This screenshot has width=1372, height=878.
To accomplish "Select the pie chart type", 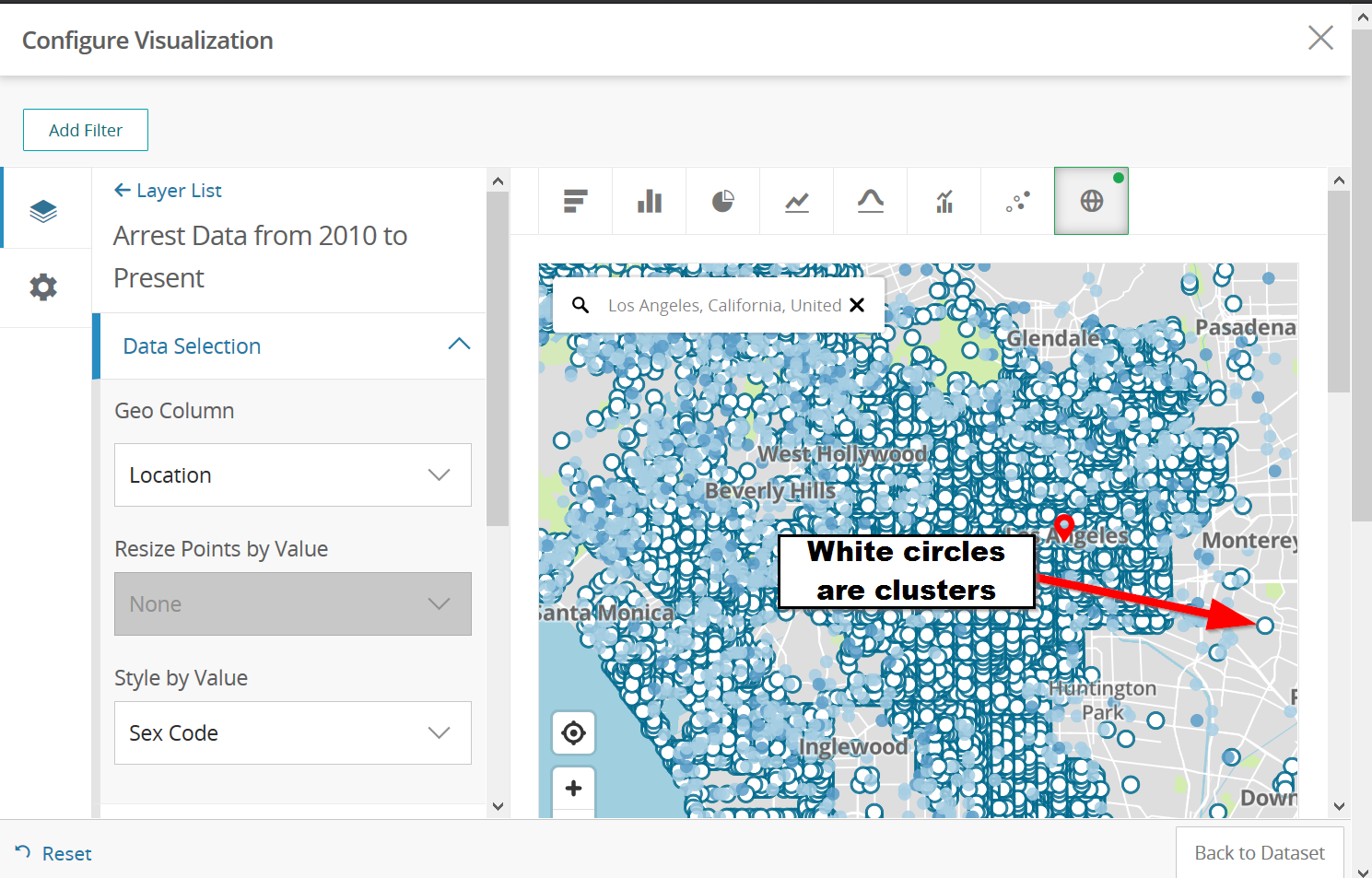I will pos(723,201).
